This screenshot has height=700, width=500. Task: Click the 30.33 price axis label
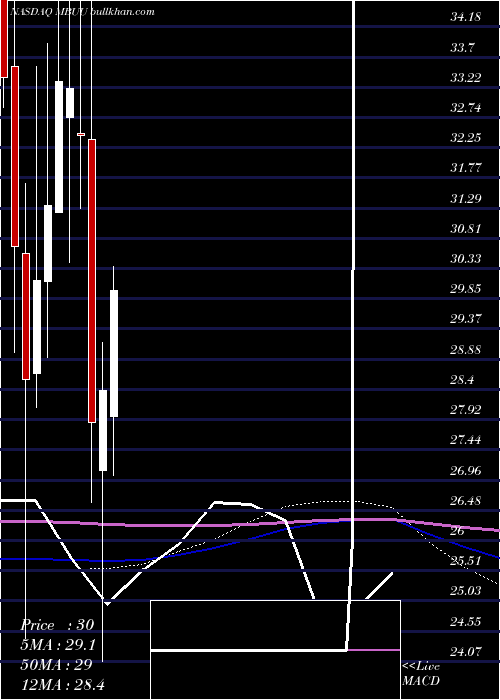[466, 258]
